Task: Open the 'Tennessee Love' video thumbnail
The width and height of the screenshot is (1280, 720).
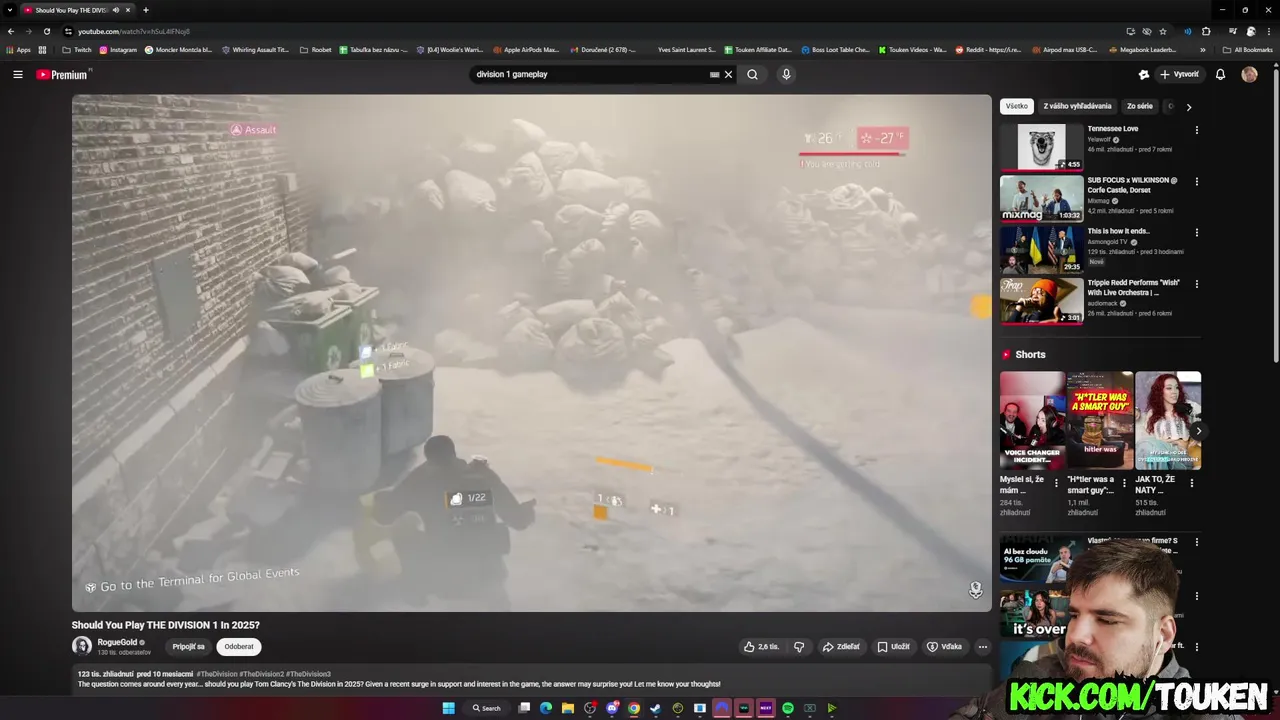Action: point(1042,147)
